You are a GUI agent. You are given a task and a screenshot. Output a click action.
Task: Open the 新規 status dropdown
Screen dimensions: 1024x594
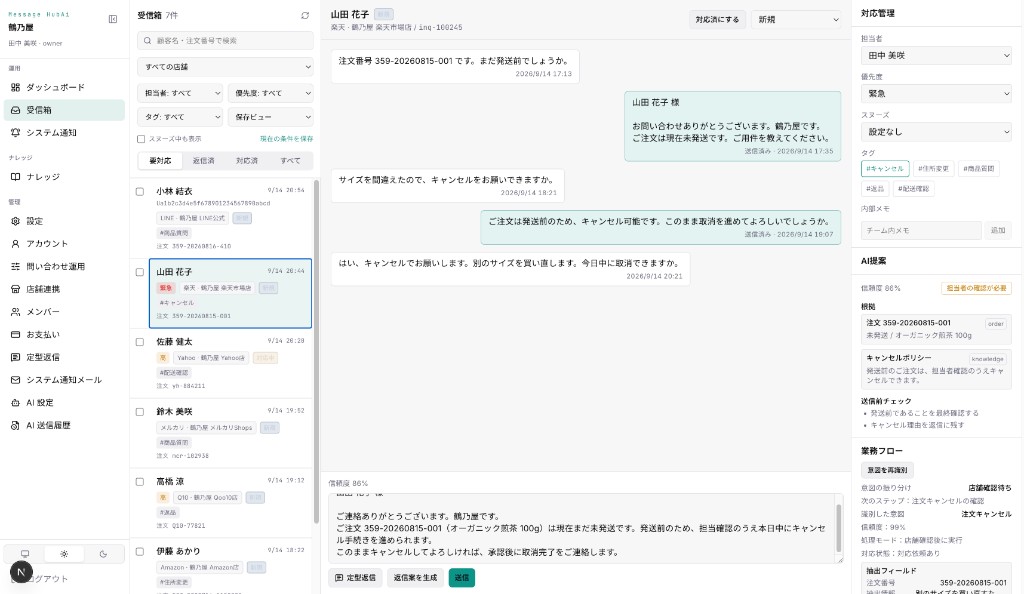796,20
